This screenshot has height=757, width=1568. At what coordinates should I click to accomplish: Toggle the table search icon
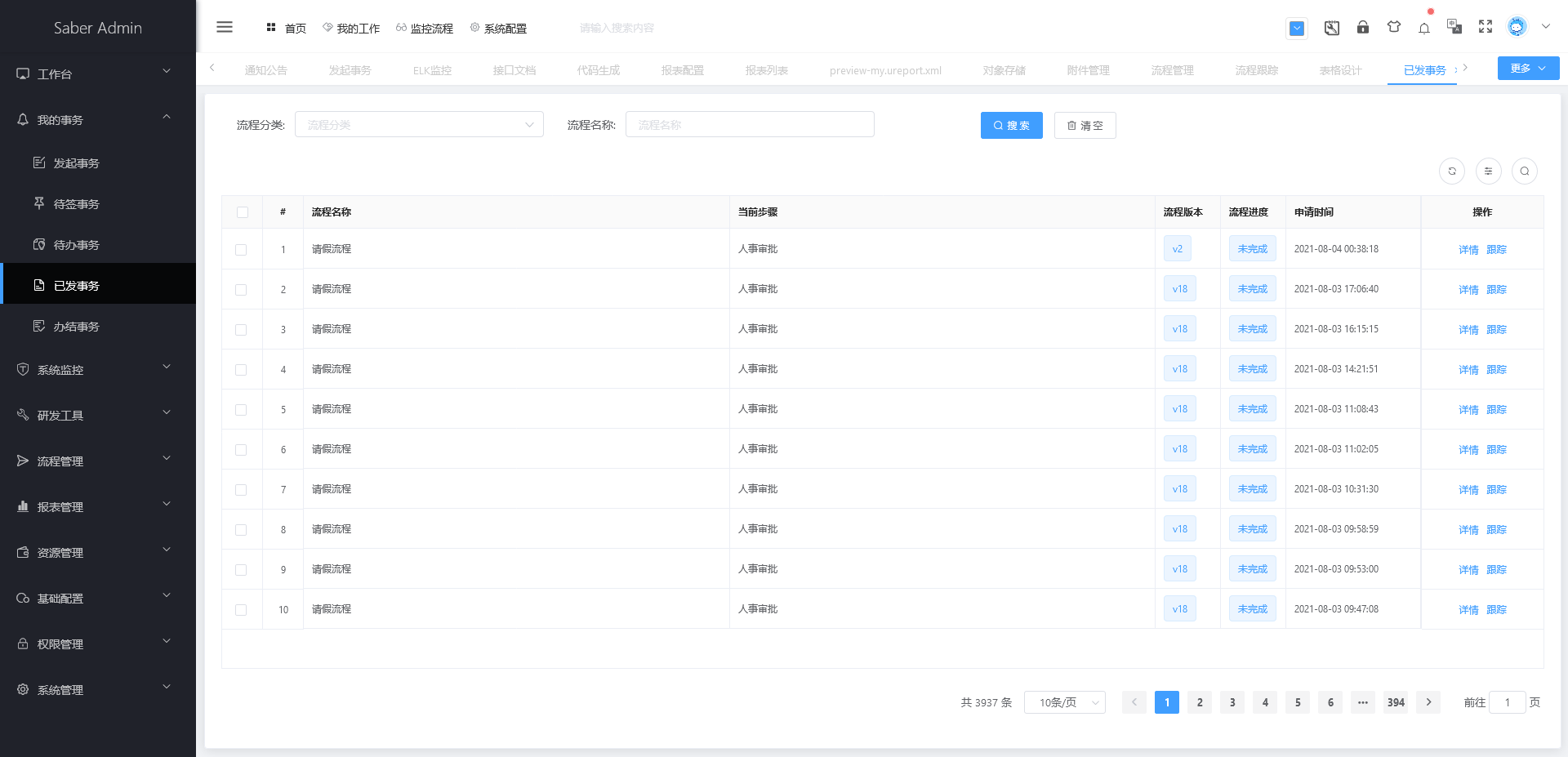click(1524, 171)
